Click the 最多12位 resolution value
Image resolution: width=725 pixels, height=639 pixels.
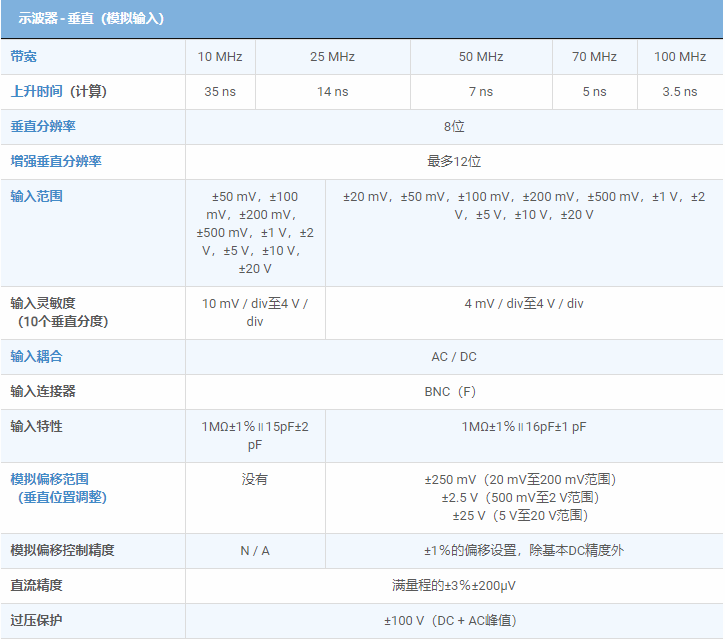pos(454,162)
